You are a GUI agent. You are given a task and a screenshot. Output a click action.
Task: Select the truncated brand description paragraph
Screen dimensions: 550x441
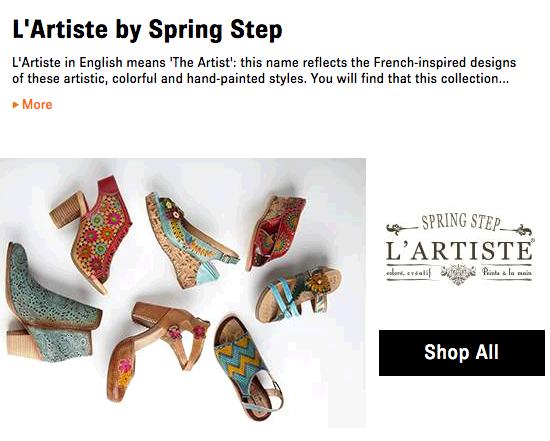coord(264,70)
